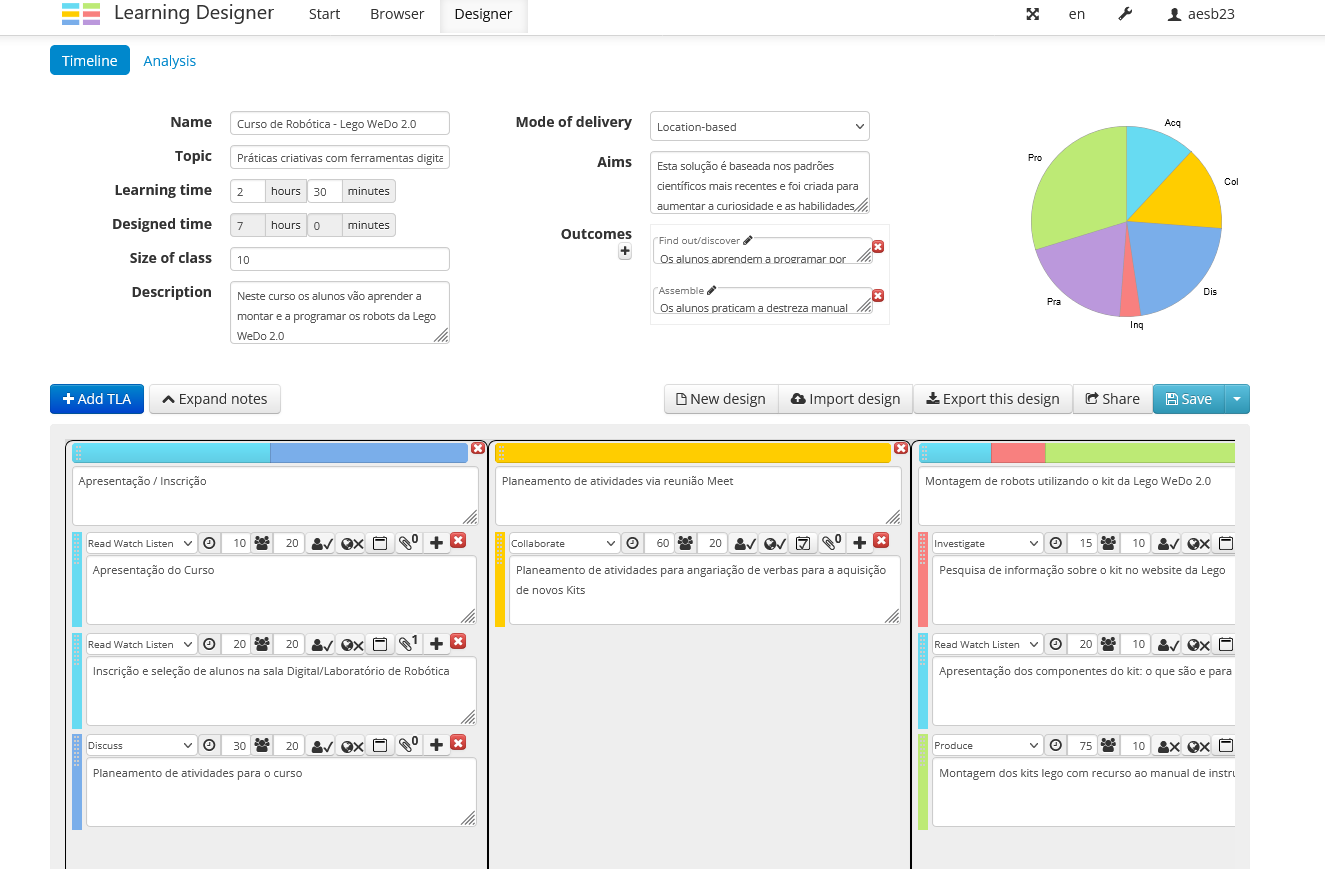This screenshot has height=869, width=1325.
Task: Click the Size of class input field
Action: pyautogui.click(x=339, y=259)
